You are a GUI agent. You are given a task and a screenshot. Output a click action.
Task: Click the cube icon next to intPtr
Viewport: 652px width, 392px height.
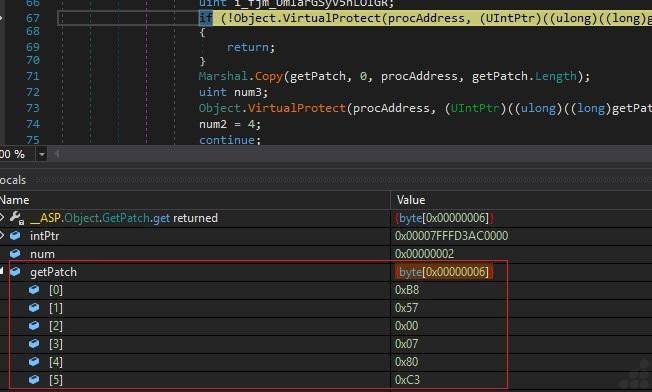(x=15, y=236)
